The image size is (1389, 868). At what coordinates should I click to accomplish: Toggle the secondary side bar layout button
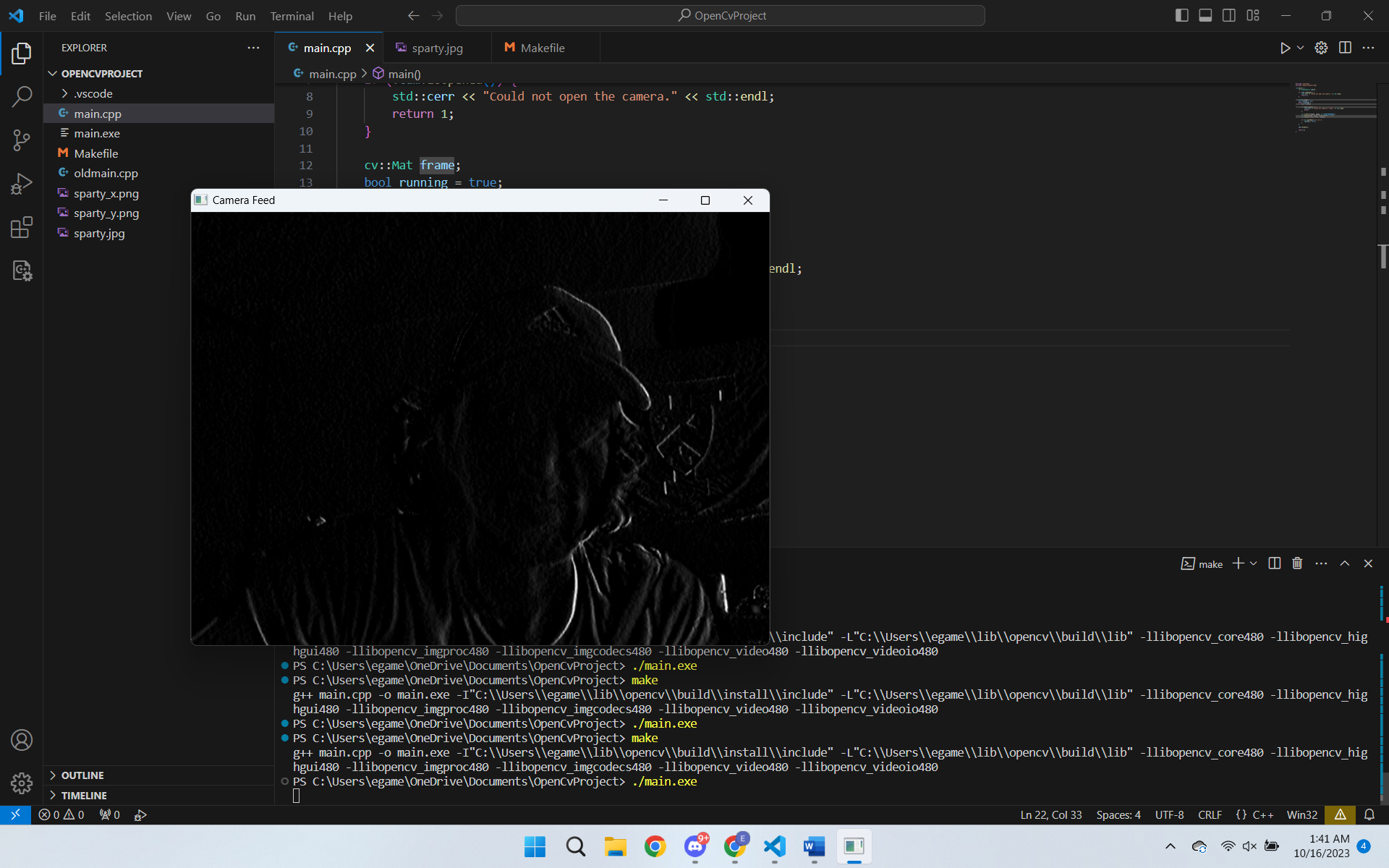point(1229,15)
